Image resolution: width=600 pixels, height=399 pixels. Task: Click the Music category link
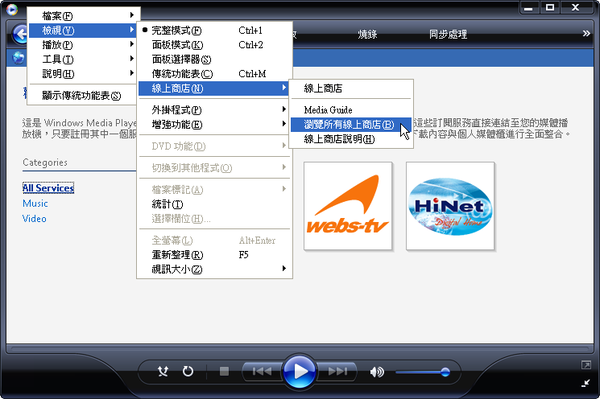pos(35,203)
